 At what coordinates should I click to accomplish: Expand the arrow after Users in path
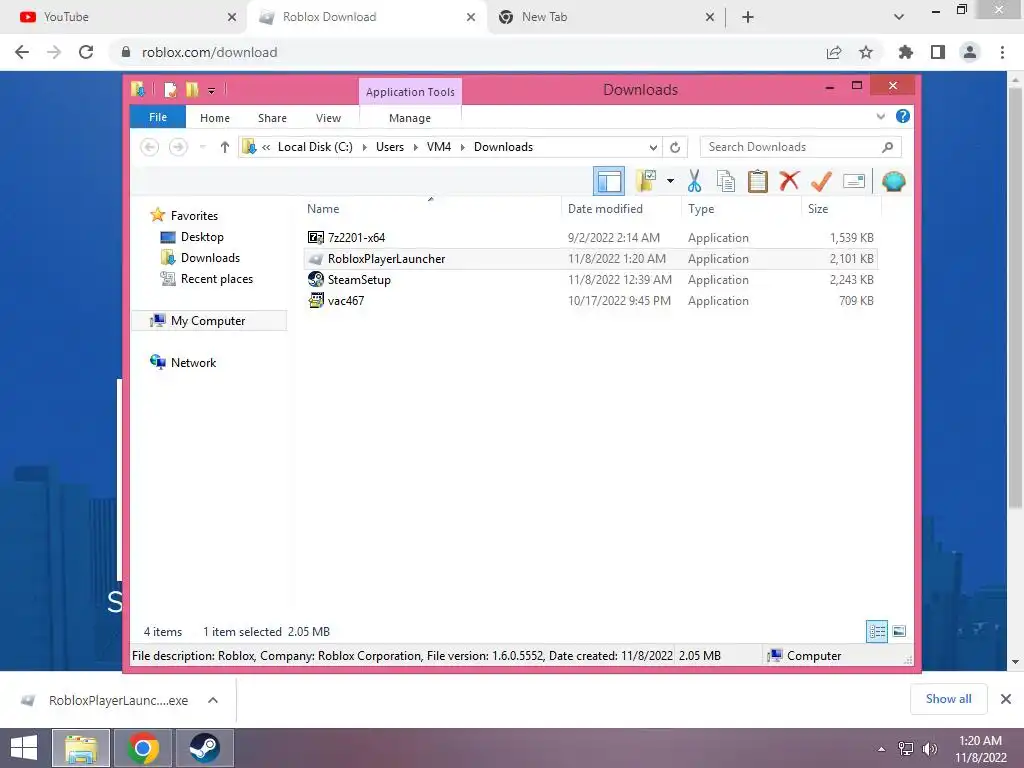pyautogui.click(x=415, y=147)
